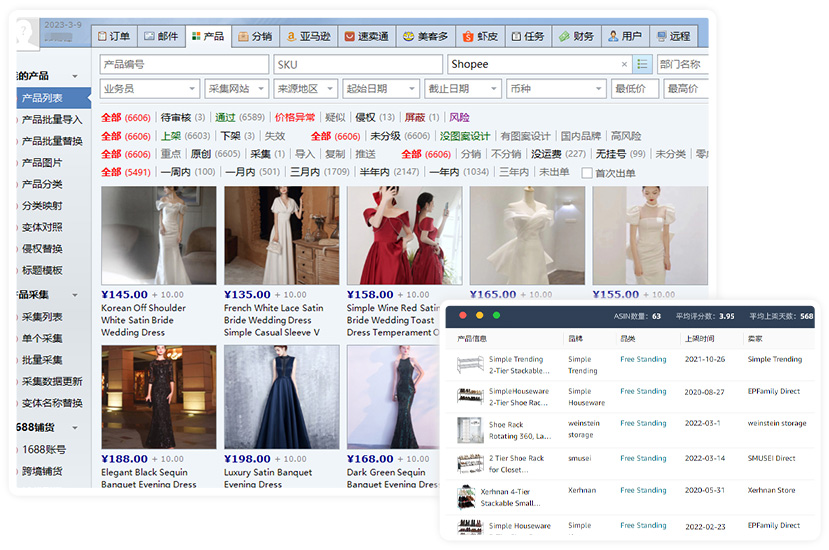Open French White Lace Satin dress thumbnail

click(x=282, y=235)
